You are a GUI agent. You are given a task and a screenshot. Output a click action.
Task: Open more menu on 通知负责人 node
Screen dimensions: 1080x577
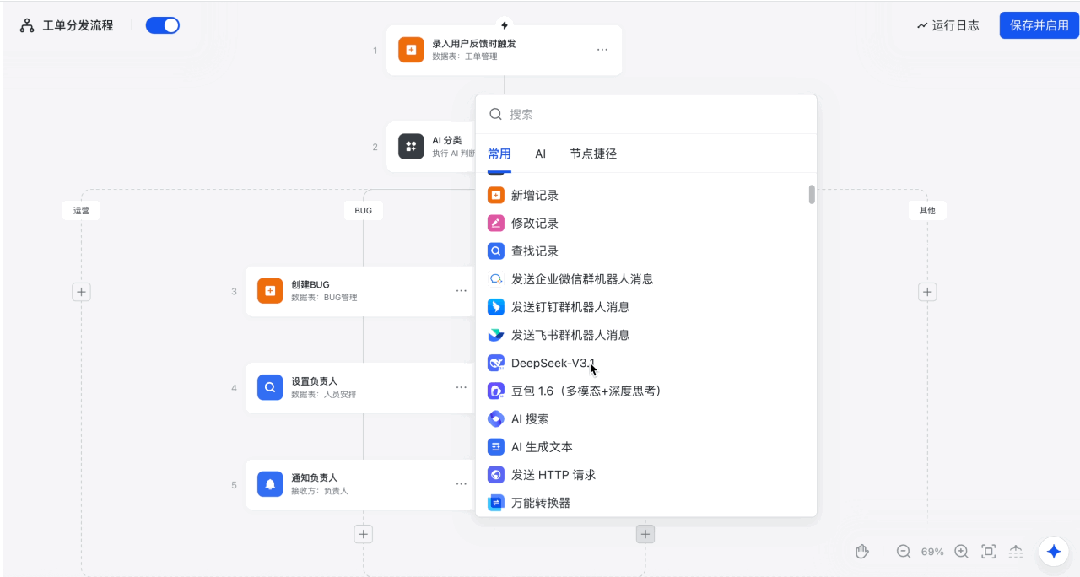(x=461, y=484)
